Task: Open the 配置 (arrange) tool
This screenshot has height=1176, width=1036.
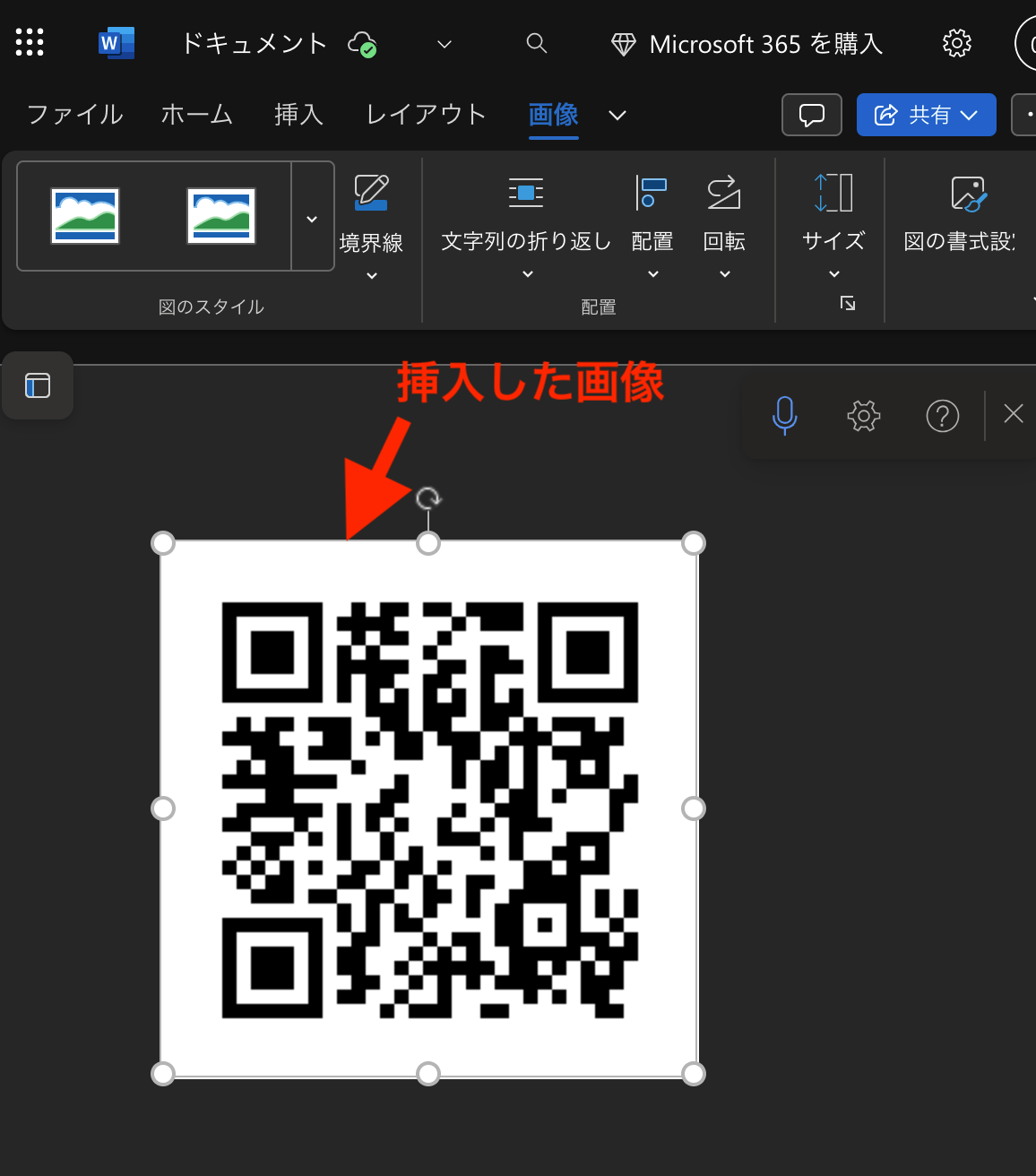Action: click(x=652, y=215)
